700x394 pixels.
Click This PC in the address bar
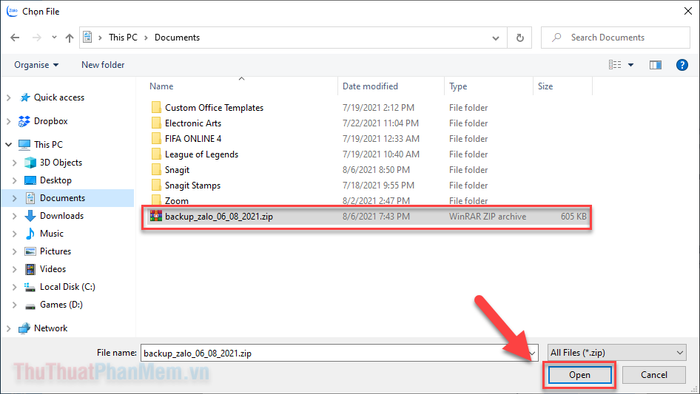[123, 37]
